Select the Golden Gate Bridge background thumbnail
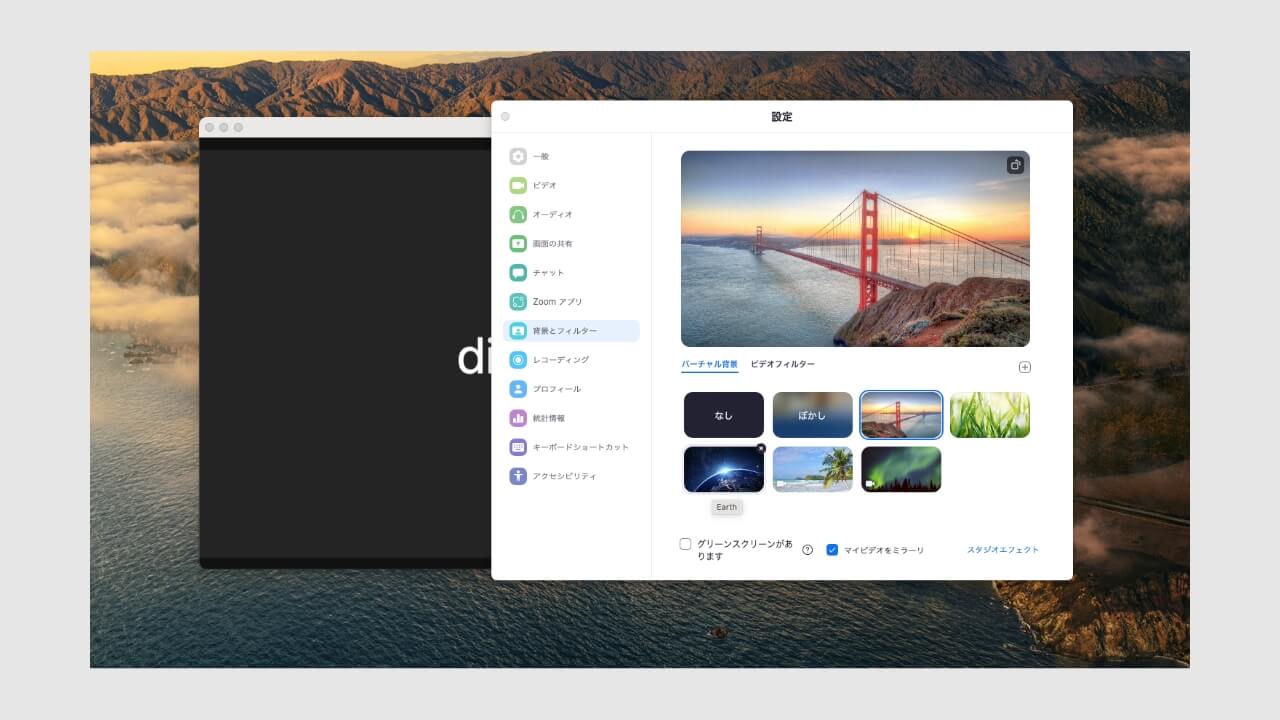 [901, 415]
